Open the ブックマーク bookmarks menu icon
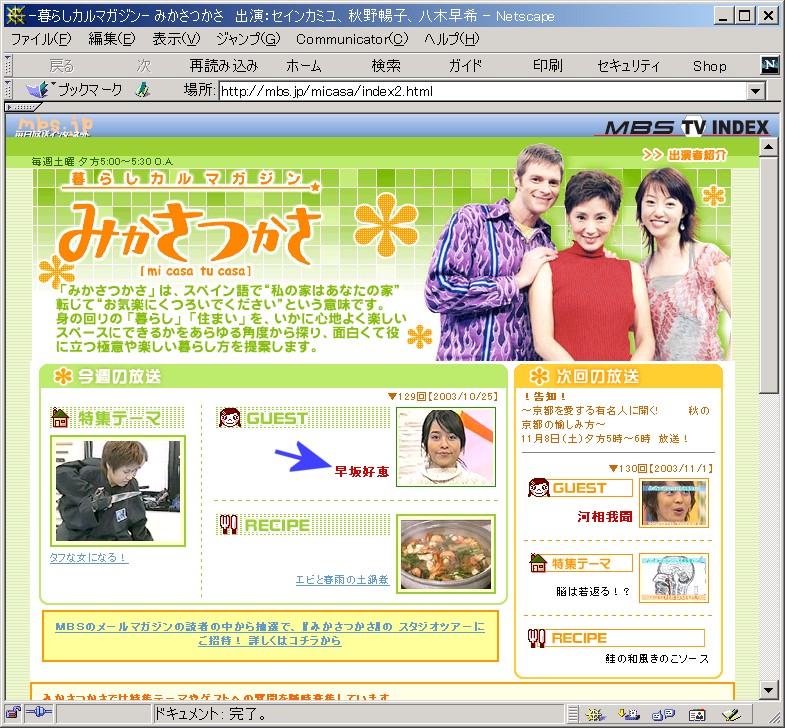 (39, 90)
